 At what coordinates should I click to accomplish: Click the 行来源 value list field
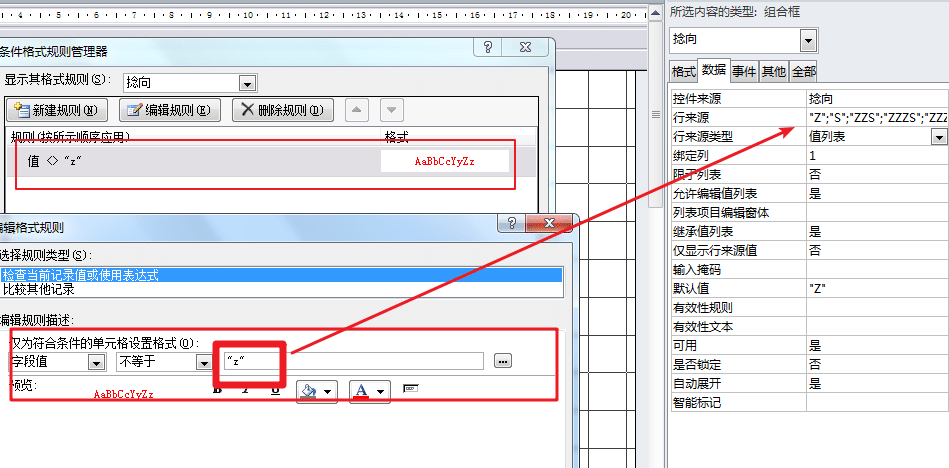point(878,117)
